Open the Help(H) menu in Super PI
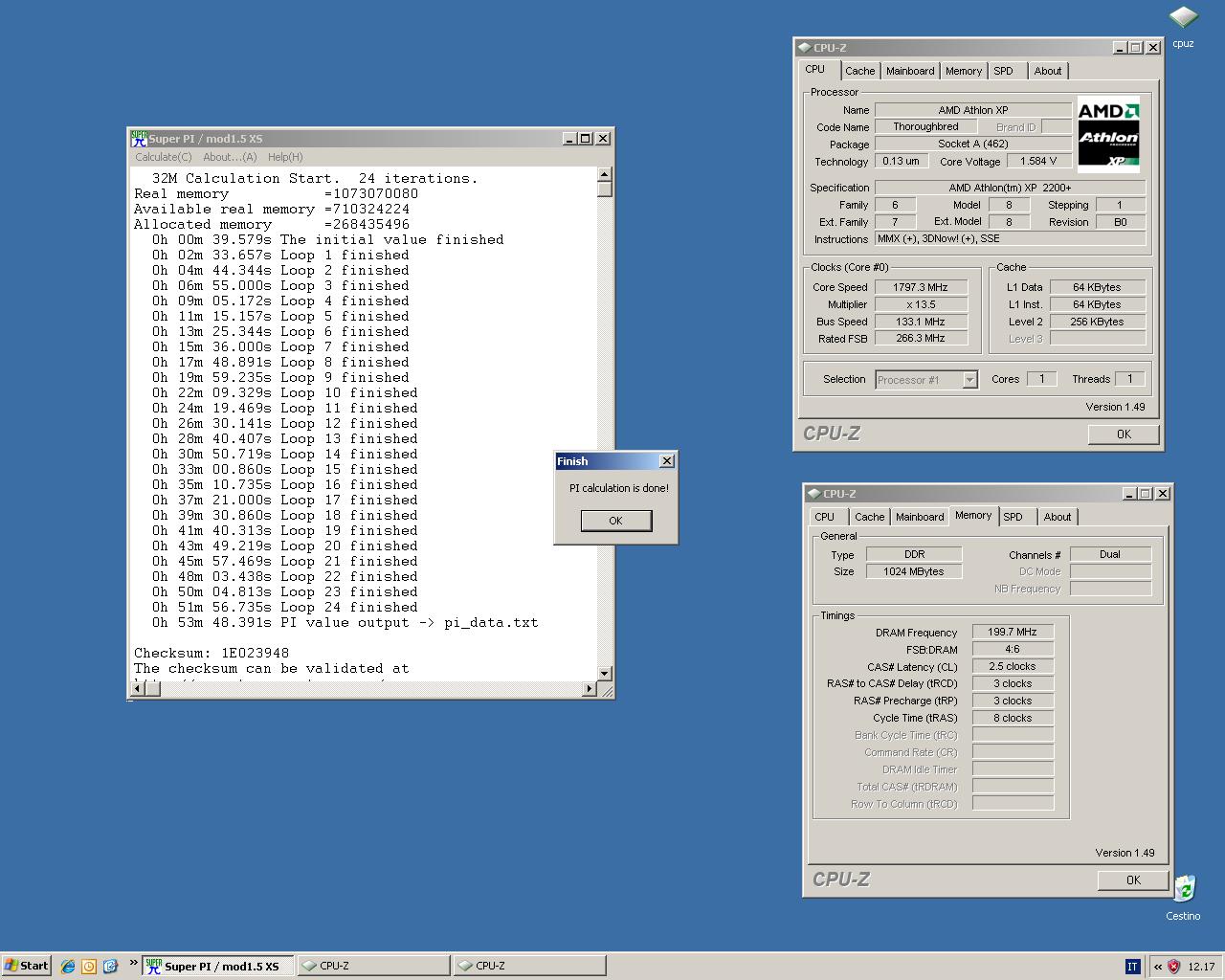The height and width of the screenshot is (980, 1225). coord(285,157)
